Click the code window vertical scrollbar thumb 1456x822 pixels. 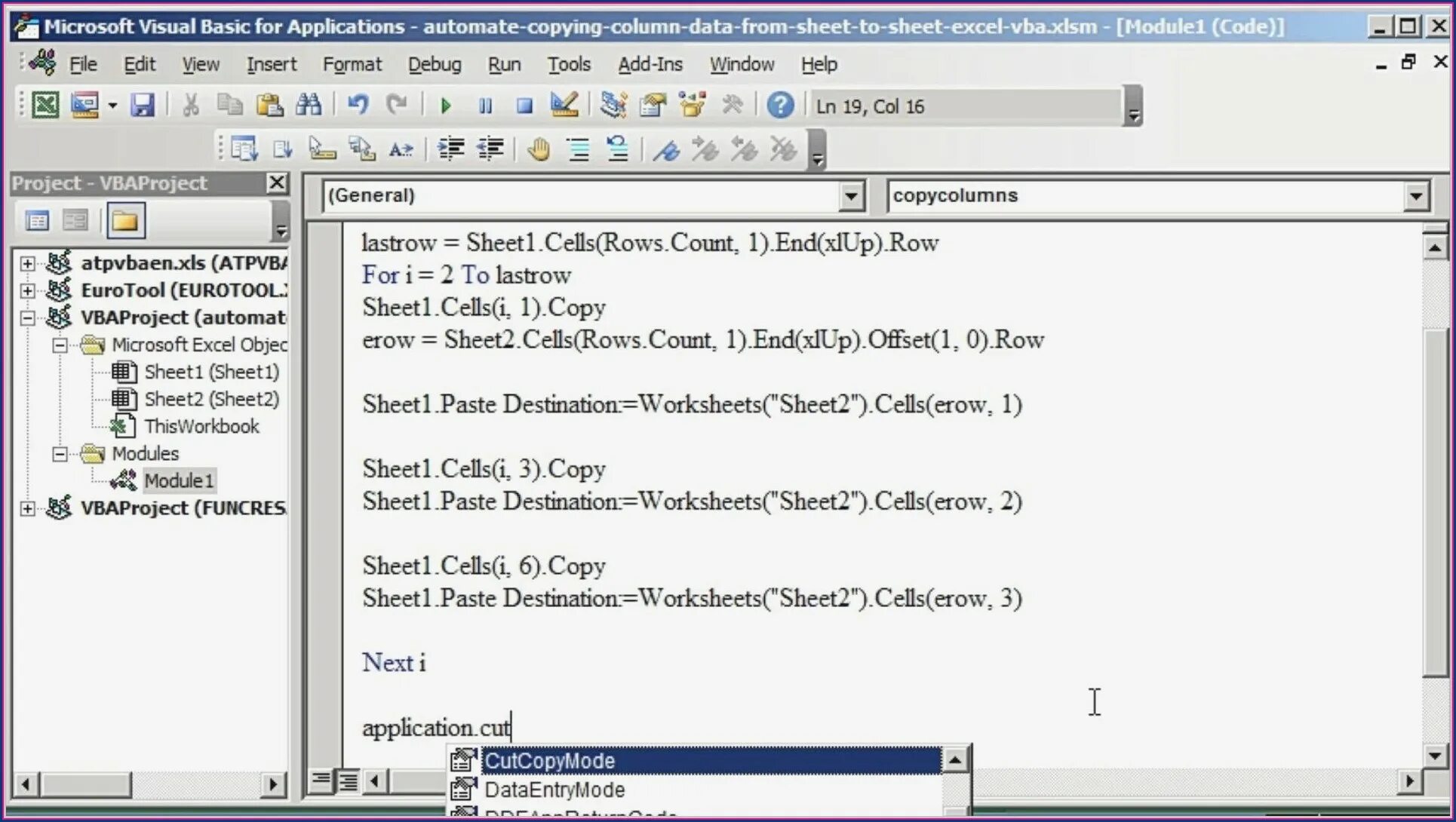point(1434,501)
